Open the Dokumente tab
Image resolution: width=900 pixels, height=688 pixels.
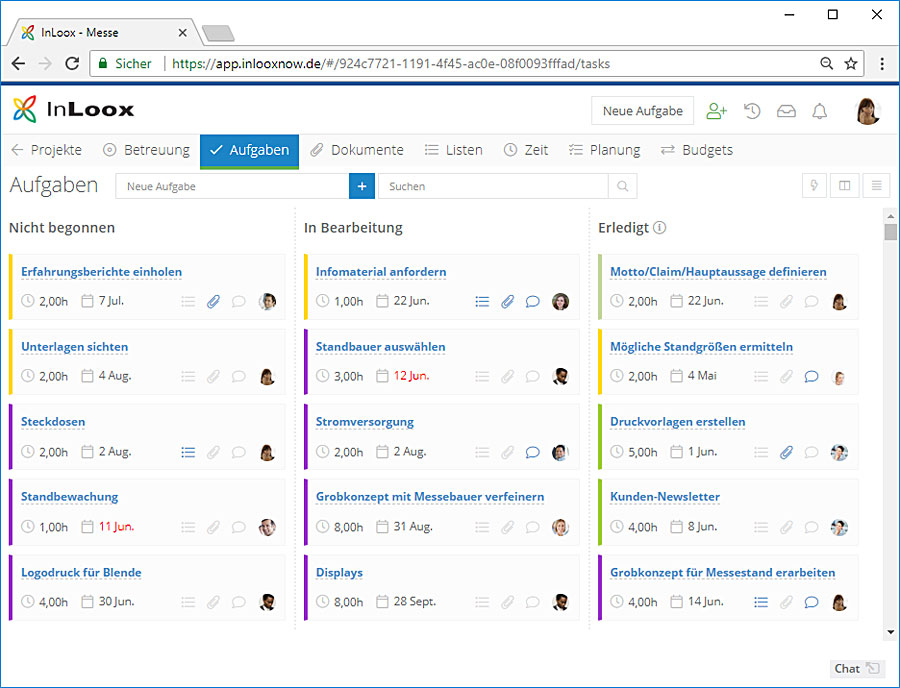click(x=357, y=150)
